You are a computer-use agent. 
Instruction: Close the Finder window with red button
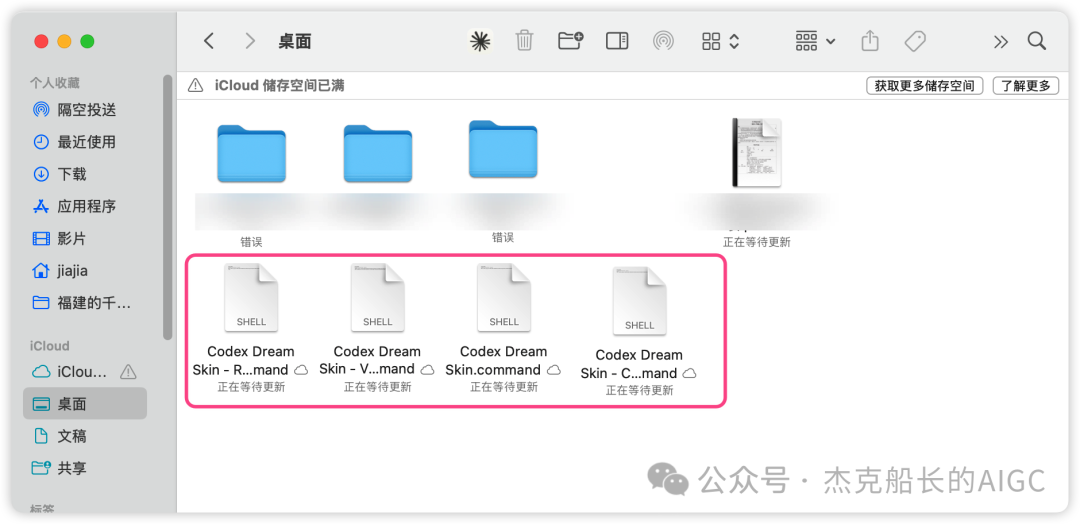(41, 41)
